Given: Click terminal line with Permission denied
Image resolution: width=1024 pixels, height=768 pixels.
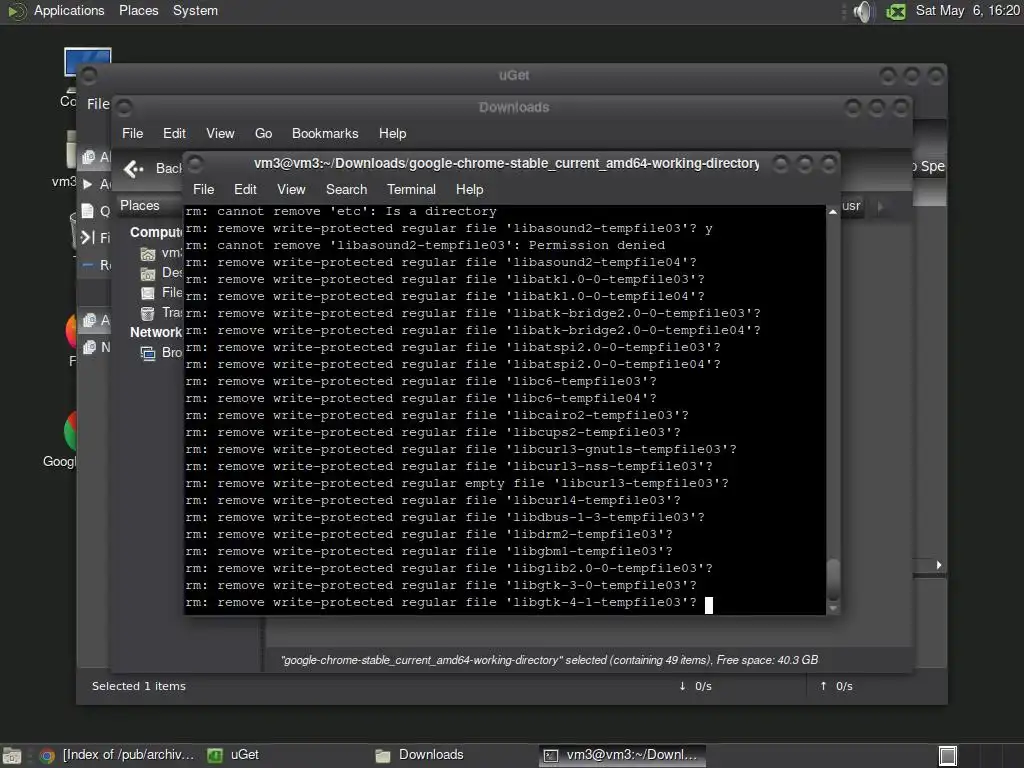Looking at the screenshot, I should coord(425,246).
